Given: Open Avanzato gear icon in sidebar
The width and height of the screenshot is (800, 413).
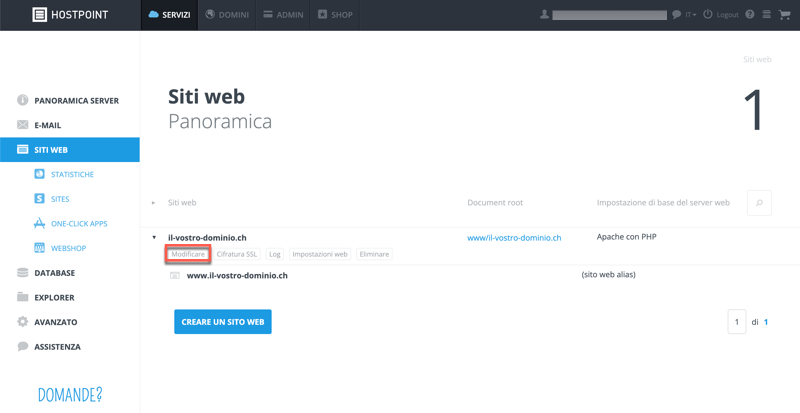Looking at the screenshot, I should point(22,322).
